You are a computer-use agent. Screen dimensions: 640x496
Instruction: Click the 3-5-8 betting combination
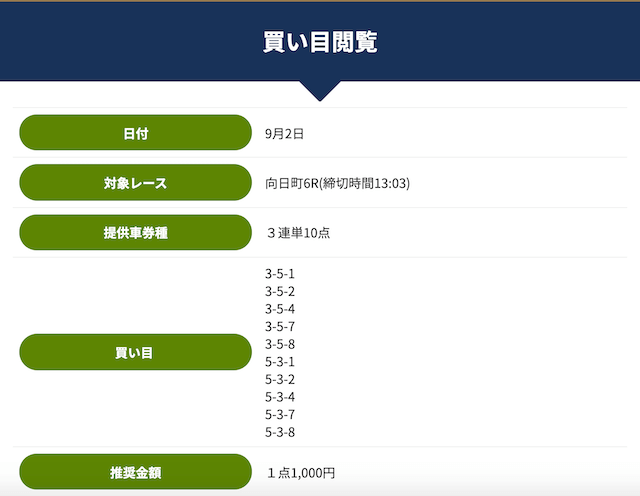[x=280, y=344]
